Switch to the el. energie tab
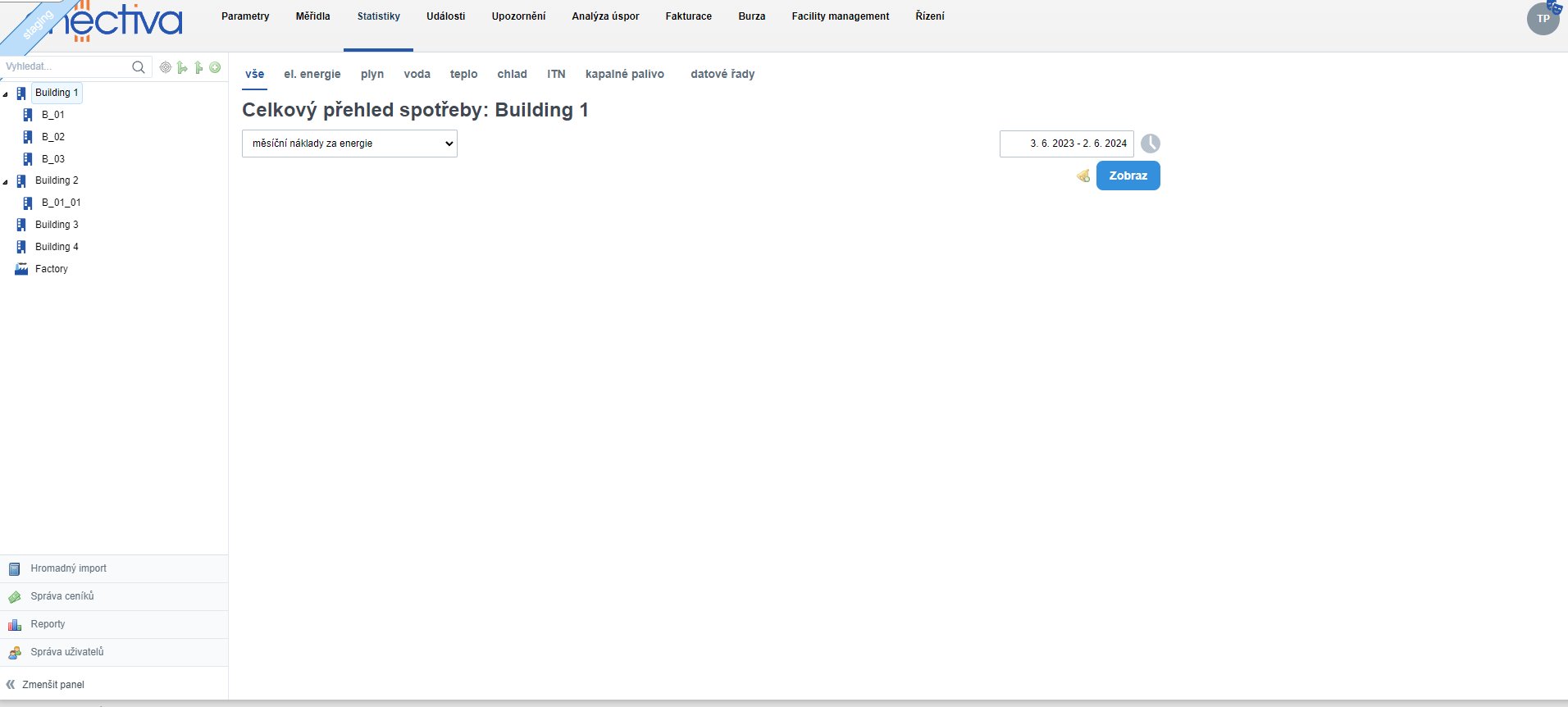 (x=312, y=74)
